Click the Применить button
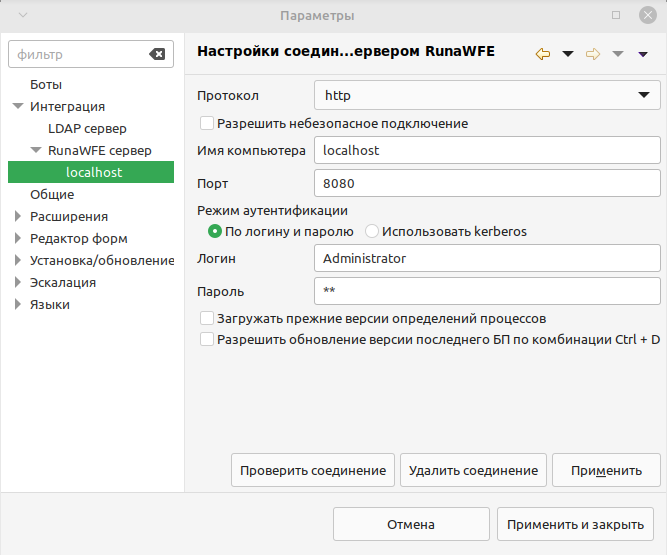The height and width of the screenshot is (555, 667). [606, 470]
